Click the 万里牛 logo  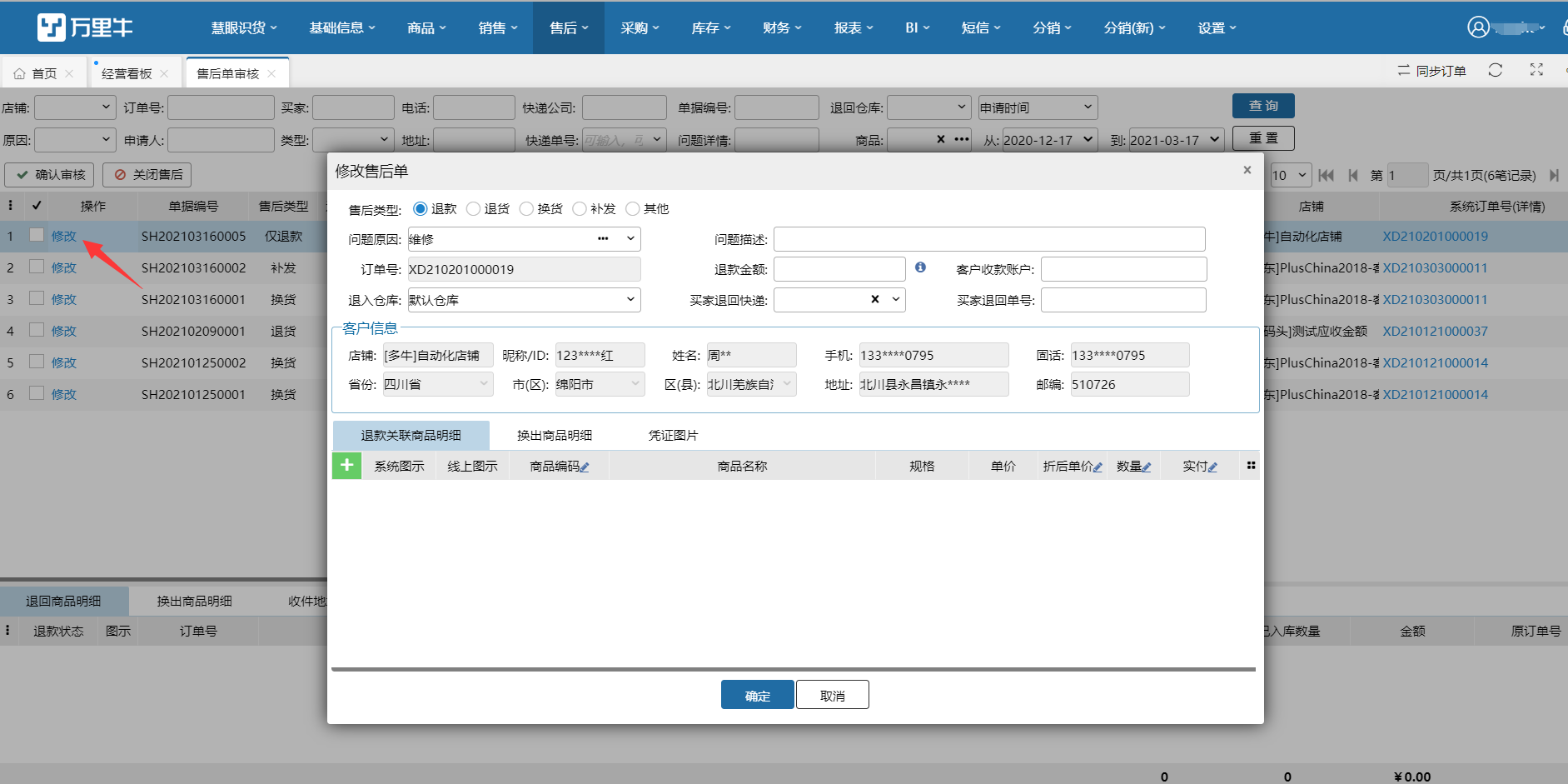(x=85, y=27)
